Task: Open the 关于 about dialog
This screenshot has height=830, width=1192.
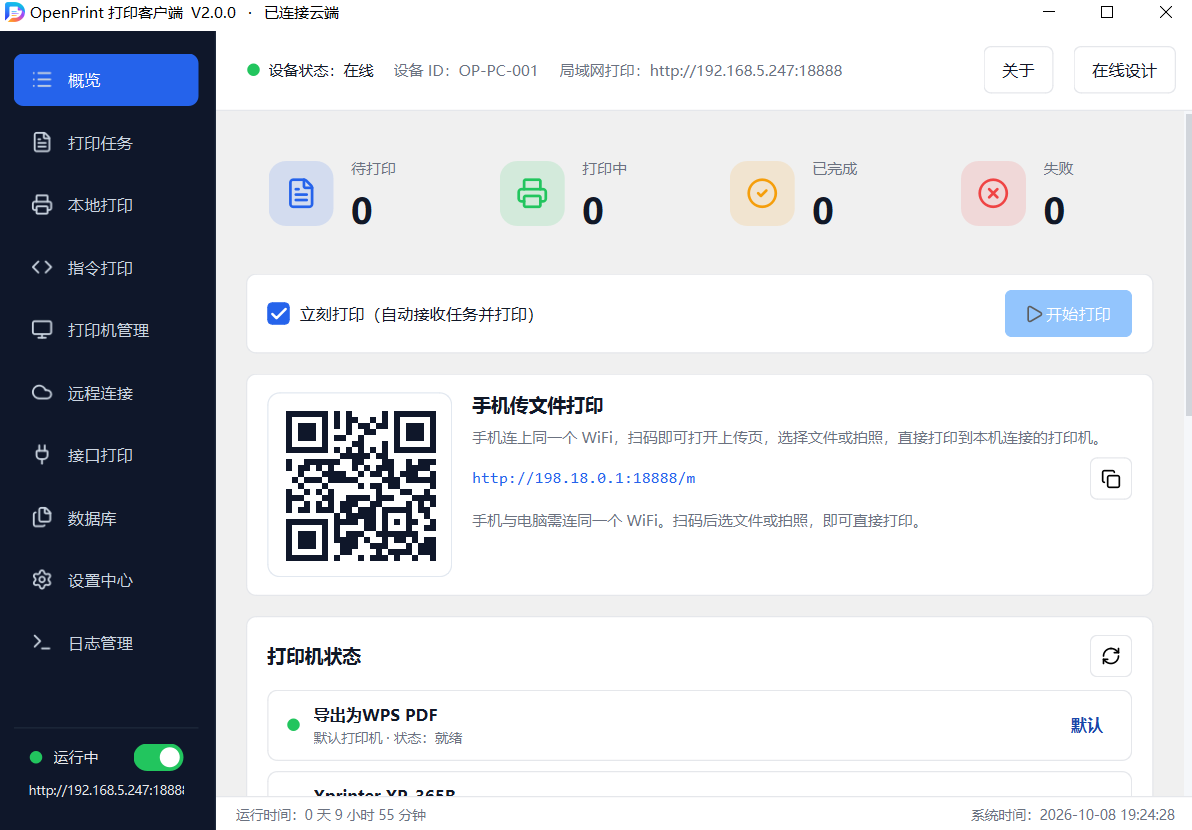Action: pyautogui.click(x=1018, y=70)
